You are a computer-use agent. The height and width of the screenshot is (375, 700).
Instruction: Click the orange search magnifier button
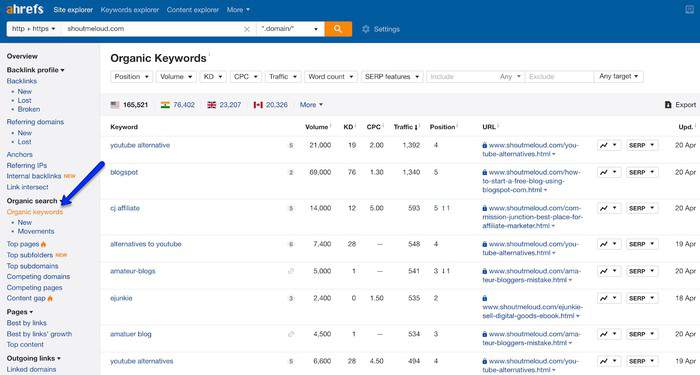coord(338,29)
